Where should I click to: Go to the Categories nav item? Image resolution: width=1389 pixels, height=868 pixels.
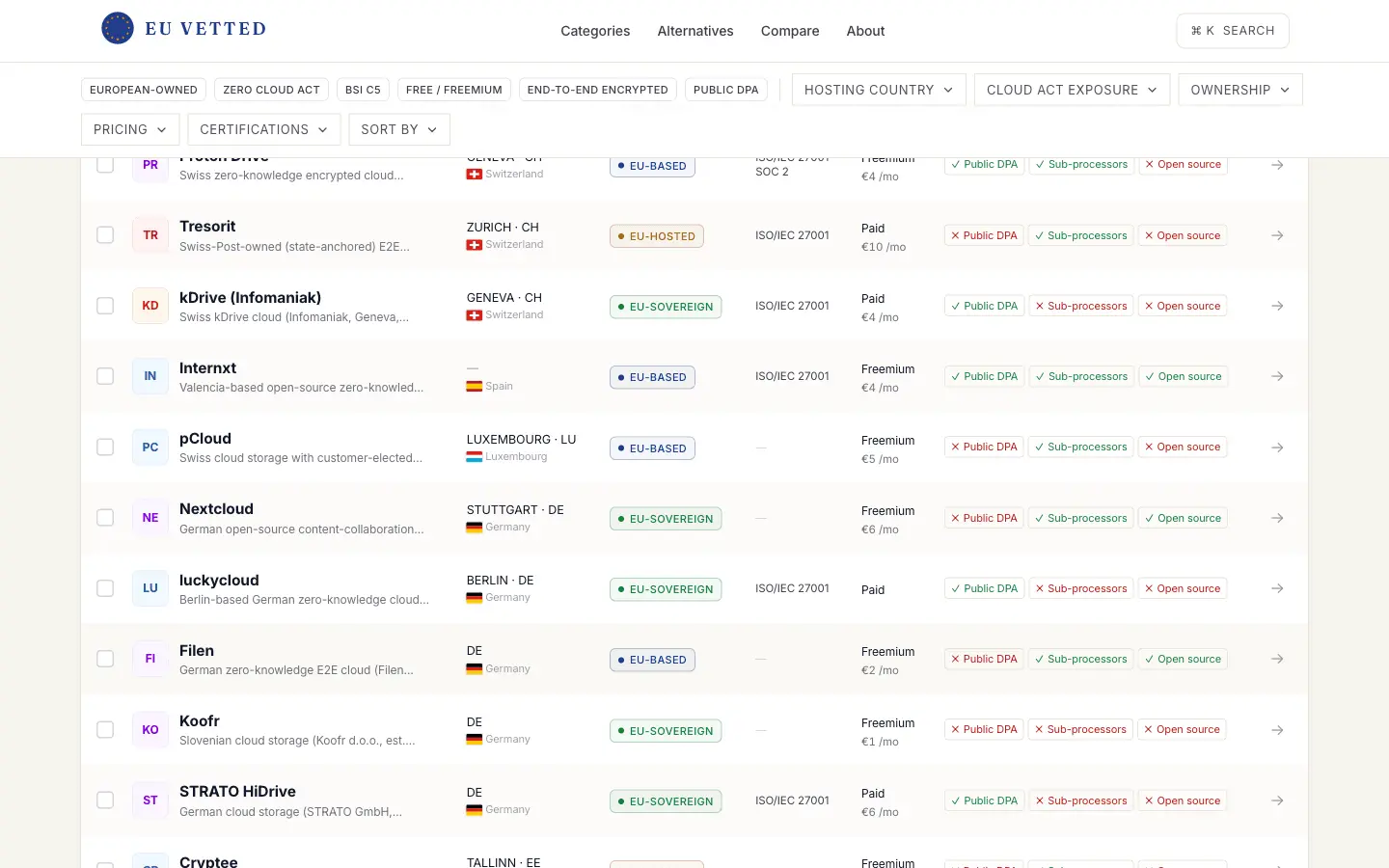[595, 31]
